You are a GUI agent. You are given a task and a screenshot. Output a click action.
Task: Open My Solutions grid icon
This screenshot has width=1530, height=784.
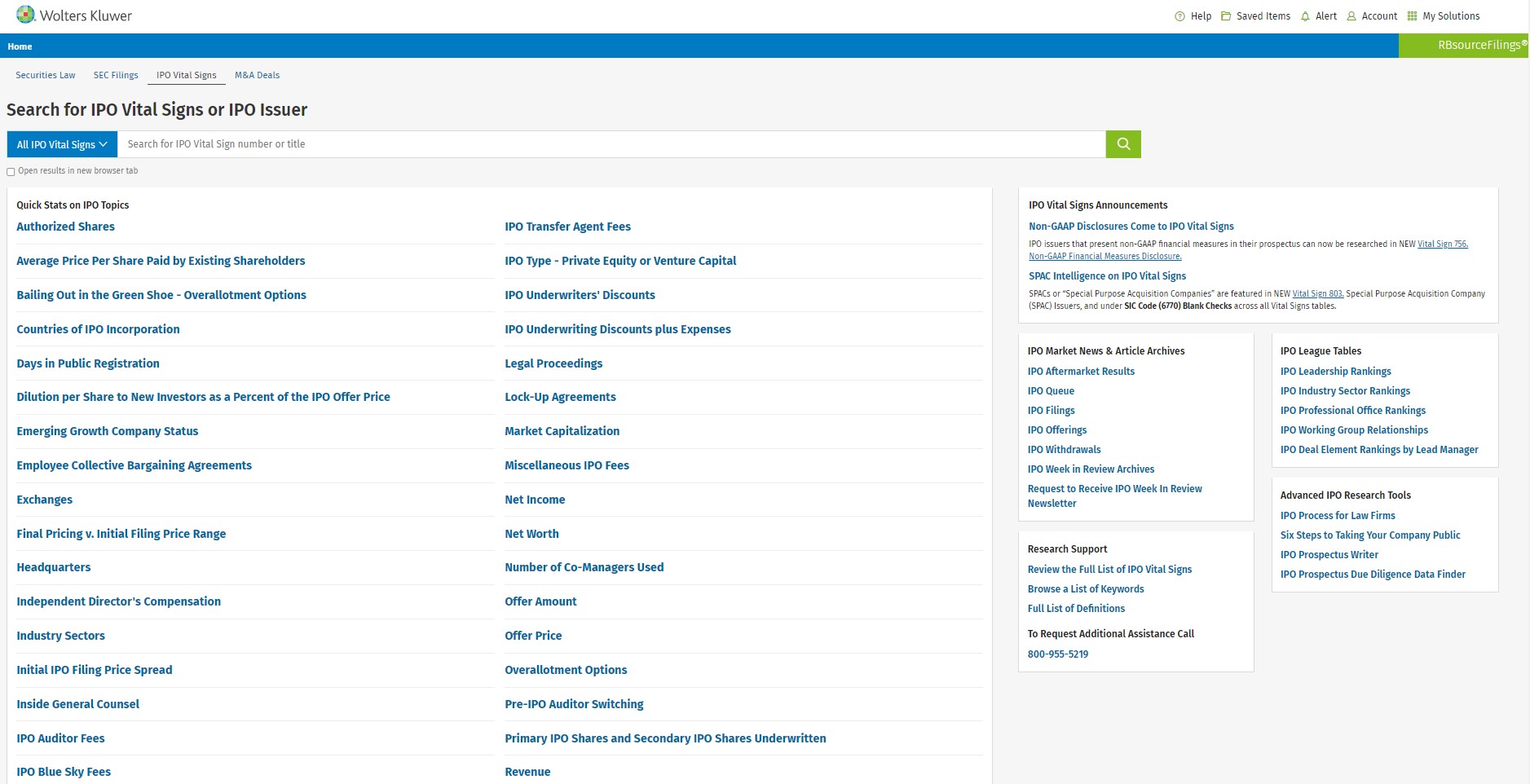(1412, 16)
